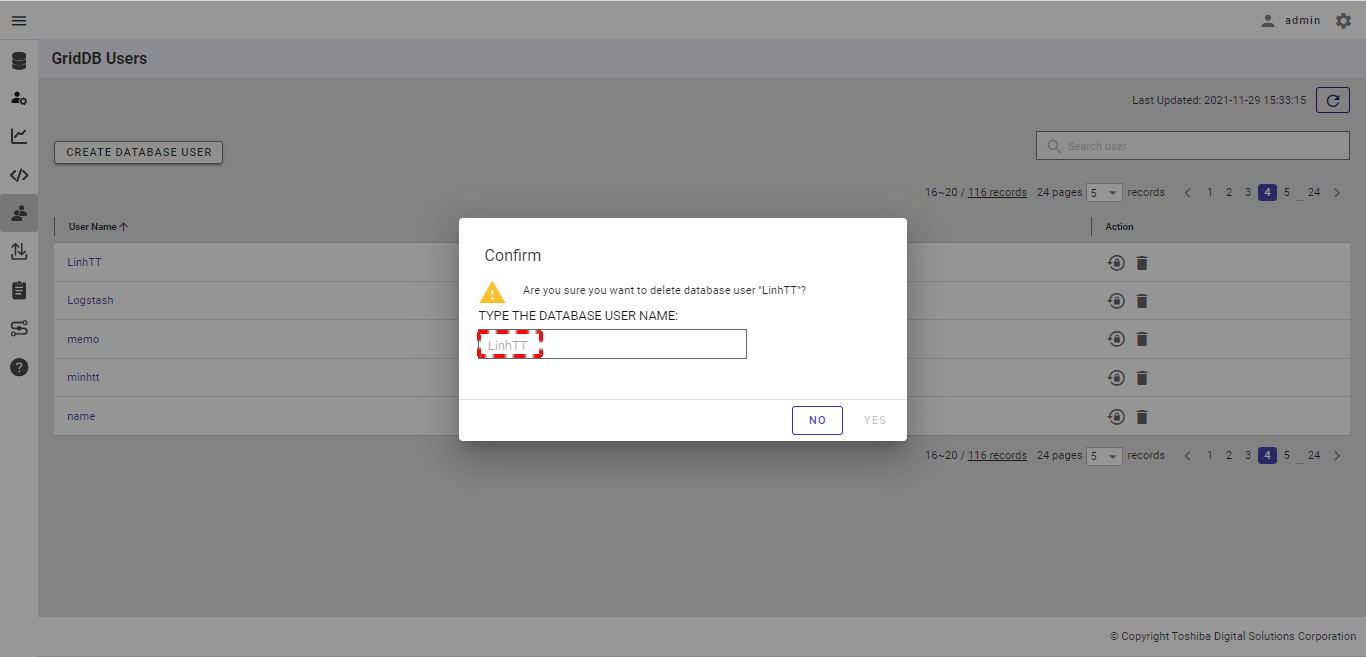Screen dimensions: 1366x657
Task: Open the Logstash user link
Action: pyautogui.click(x=90, y=300)
